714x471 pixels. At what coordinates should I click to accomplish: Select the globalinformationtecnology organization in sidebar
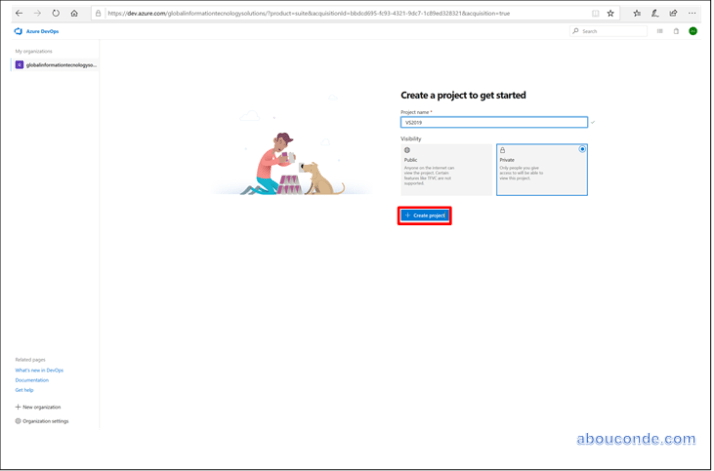click(55, 64)
